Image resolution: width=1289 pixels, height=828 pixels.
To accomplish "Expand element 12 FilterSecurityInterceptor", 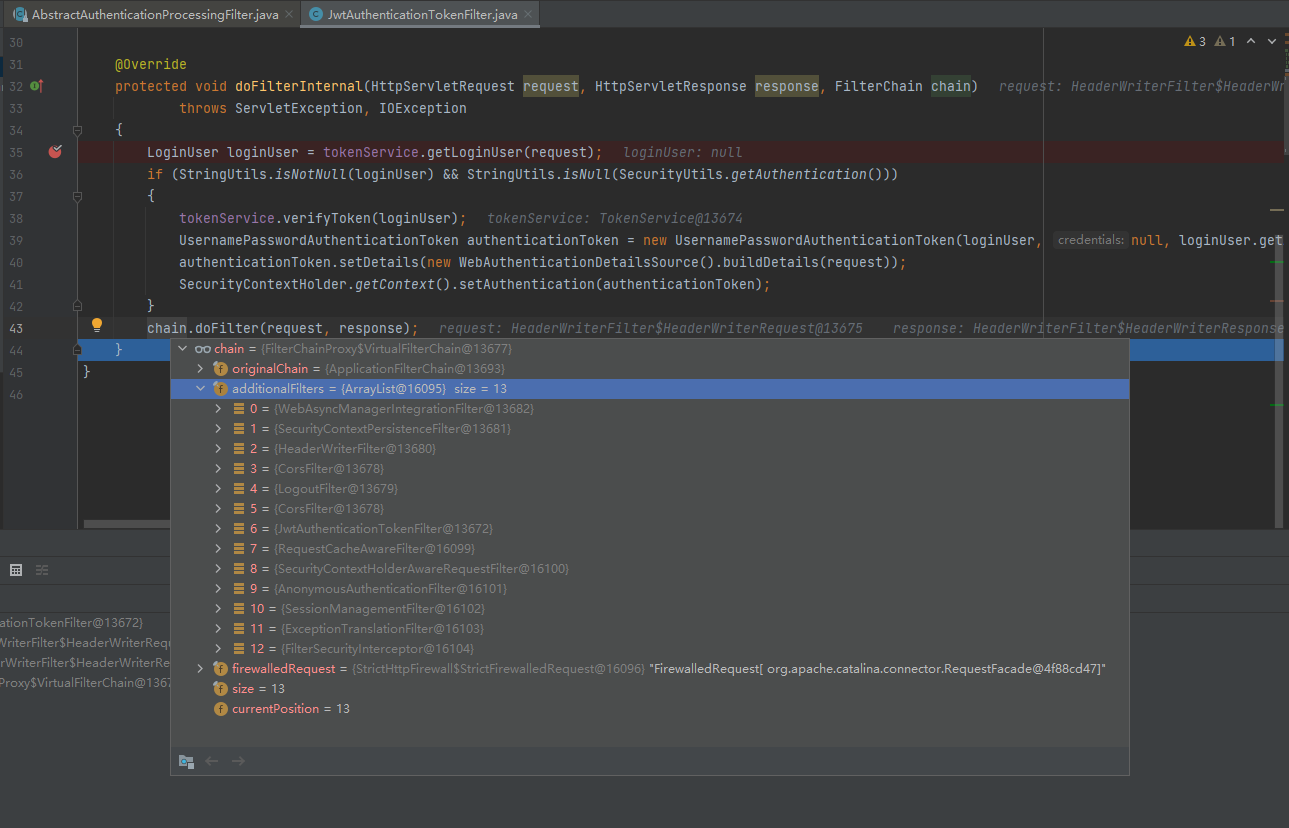I will [218, 649].
